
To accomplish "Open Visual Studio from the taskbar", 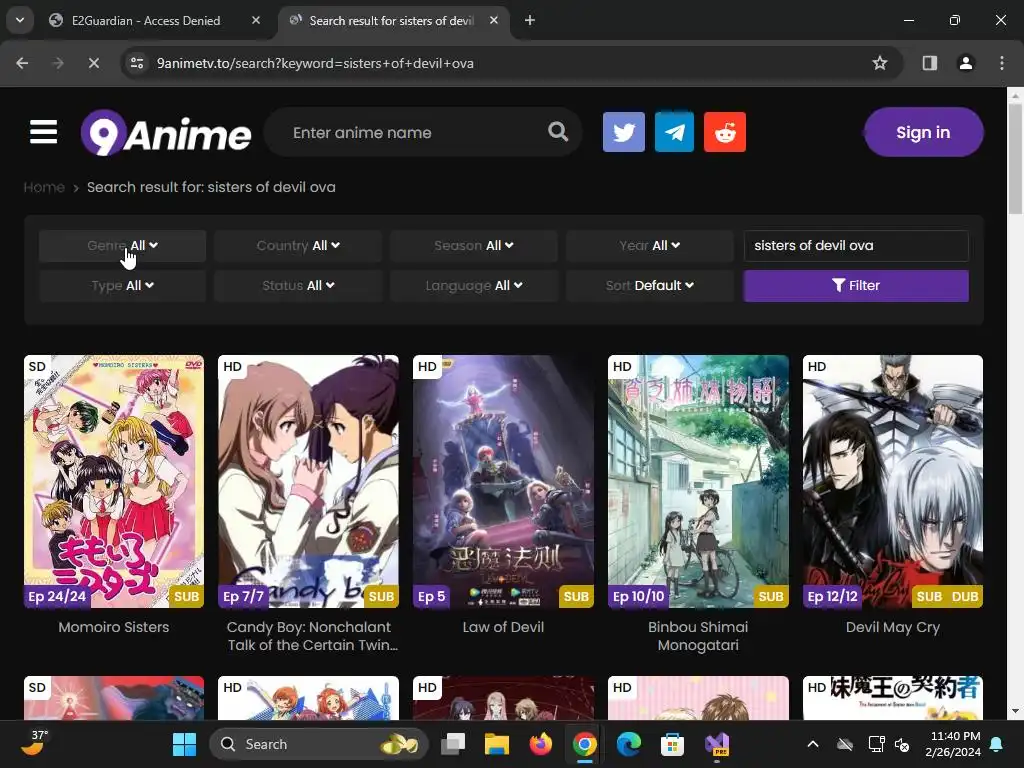I will (x=716, y=744).
